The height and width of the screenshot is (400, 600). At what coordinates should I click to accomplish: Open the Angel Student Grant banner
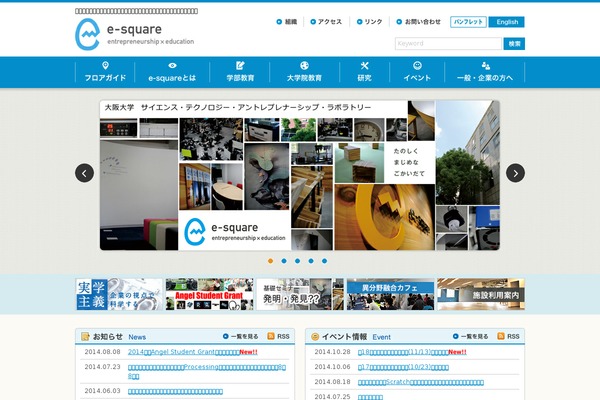tap(209, 294)
